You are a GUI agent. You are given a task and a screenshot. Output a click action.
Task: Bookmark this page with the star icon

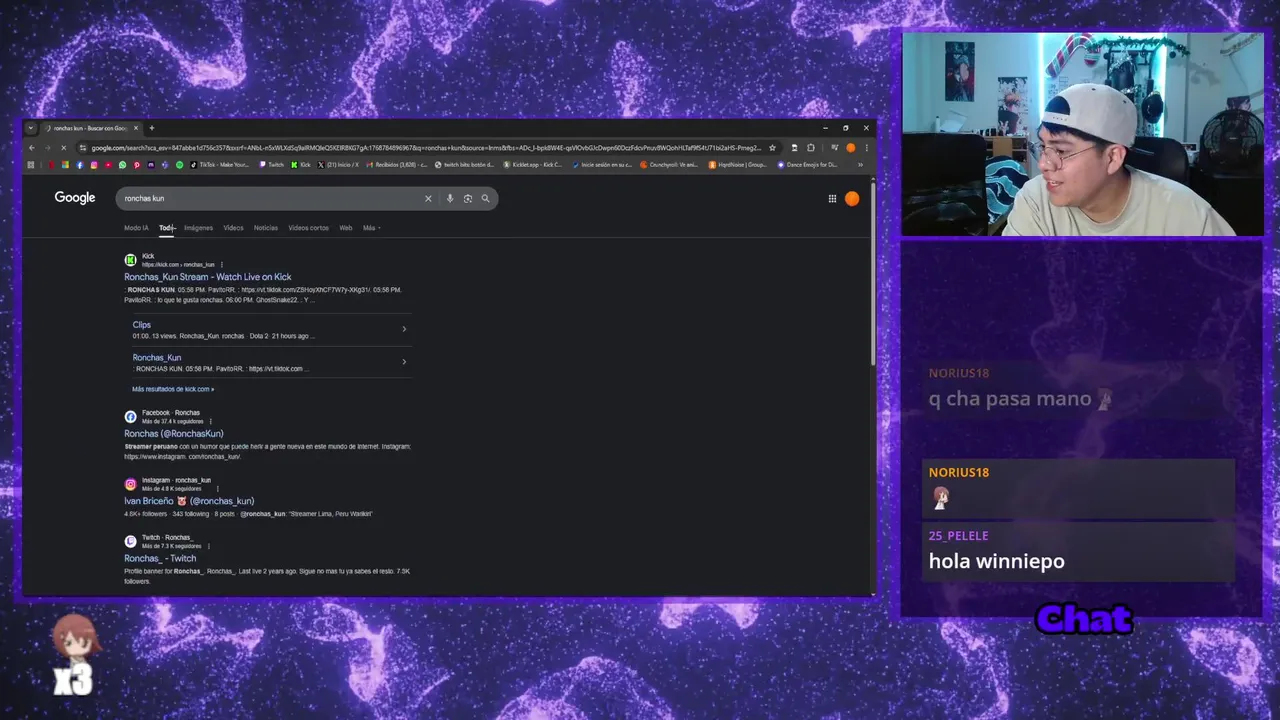coord(772,148)
